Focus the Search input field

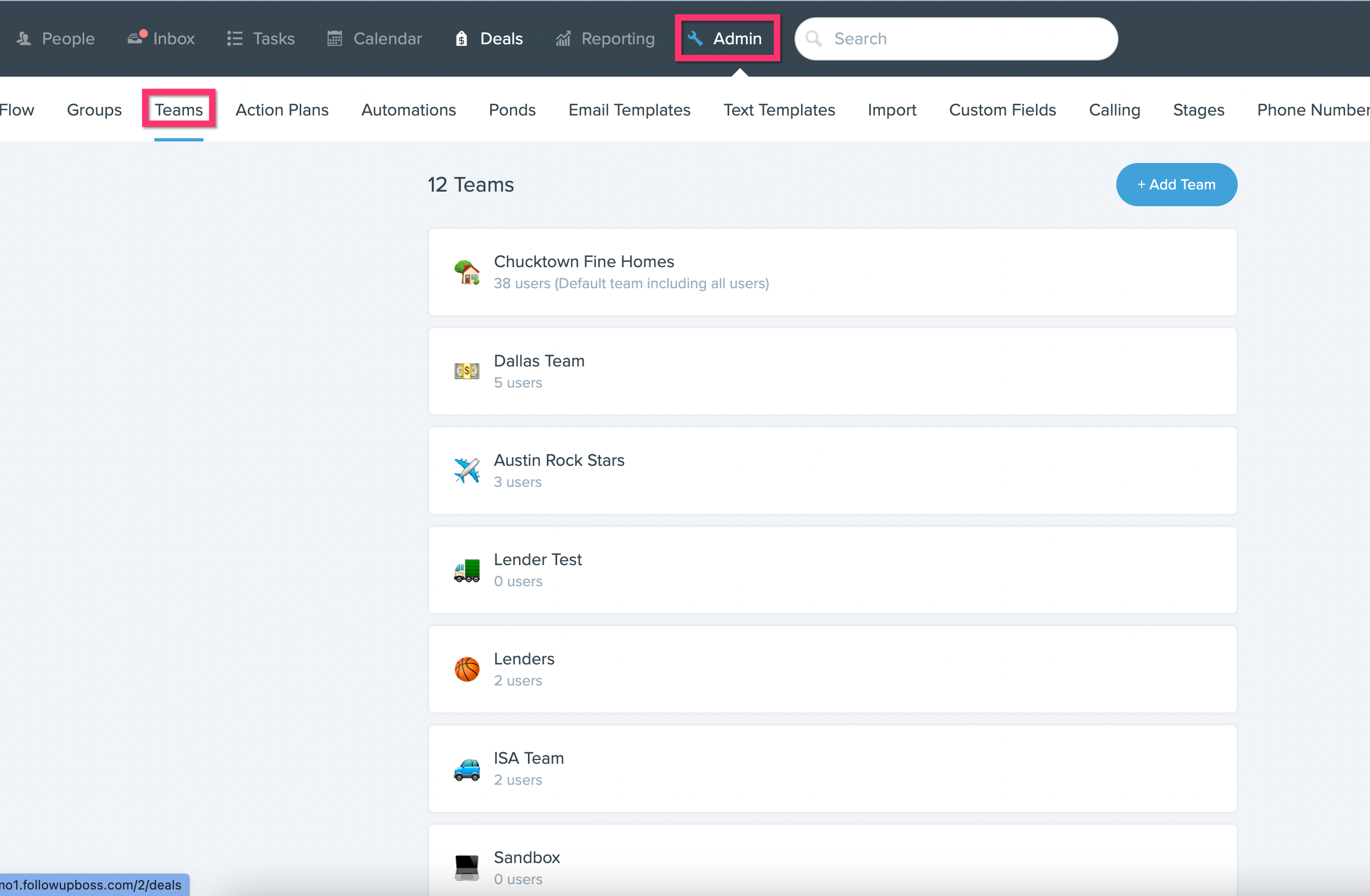[x=956, y=38]
